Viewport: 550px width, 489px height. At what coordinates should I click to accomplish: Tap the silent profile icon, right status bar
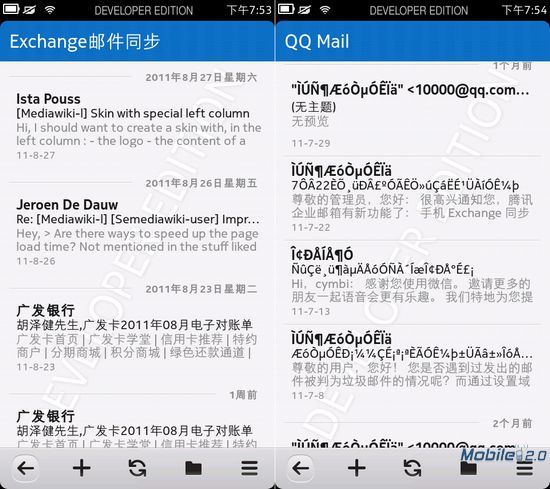304,9
